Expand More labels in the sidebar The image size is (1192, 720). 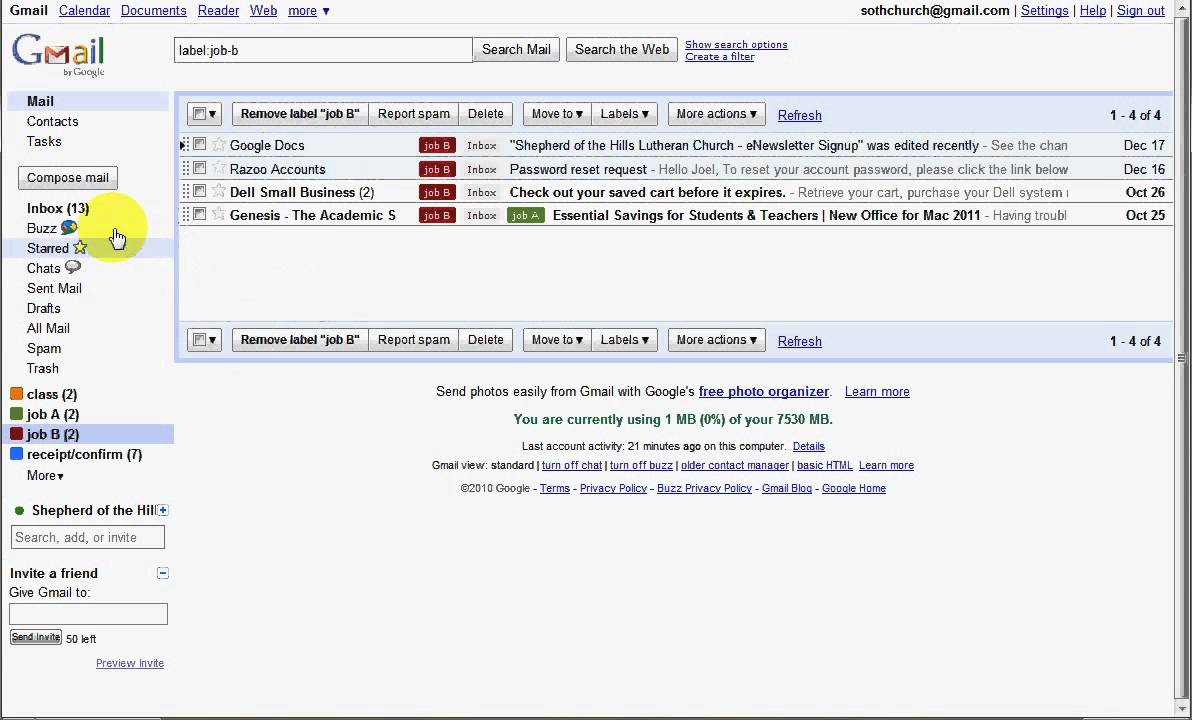point(45,475)
